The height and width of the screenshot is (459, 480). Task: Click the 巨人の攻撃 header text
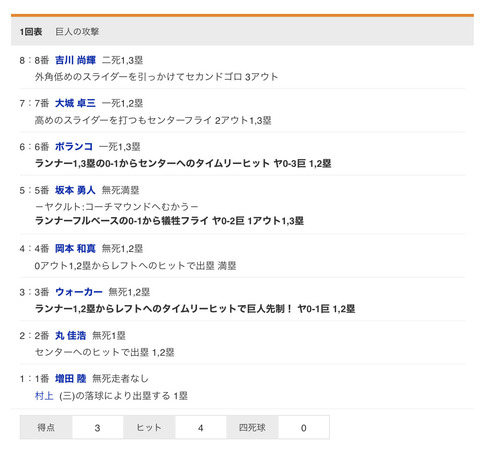(x=77, y=32)
